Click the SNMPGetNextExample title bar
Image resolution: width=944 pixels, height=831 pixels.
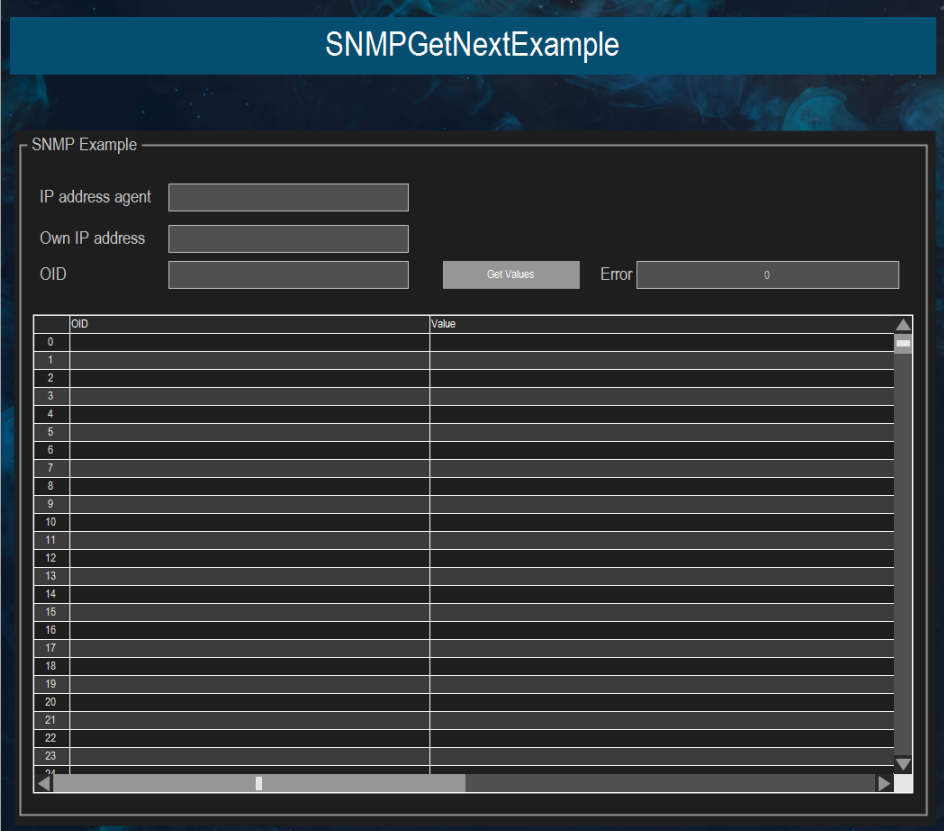click(x=472, y=45)
